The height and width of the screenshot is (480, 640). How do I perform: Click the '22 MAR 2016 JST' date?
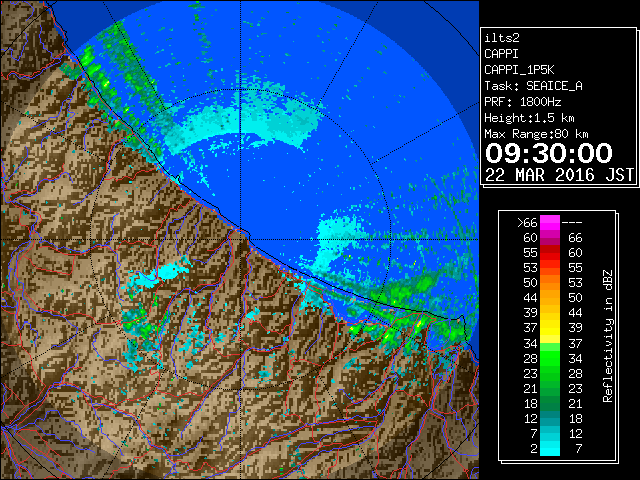[x=560, y=175]
